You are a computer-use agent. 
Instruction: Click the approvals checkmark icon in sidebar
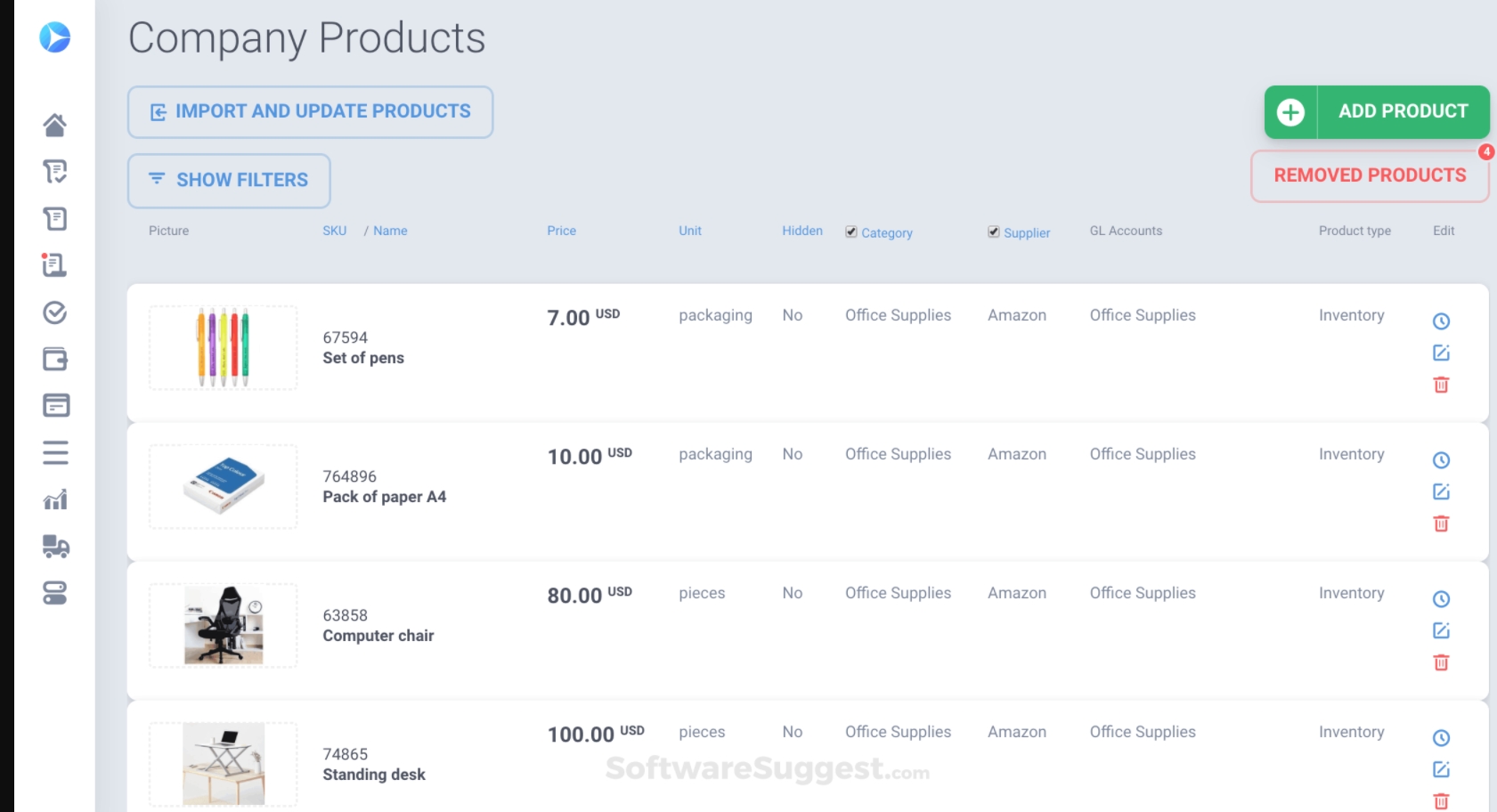pos(55,313)
